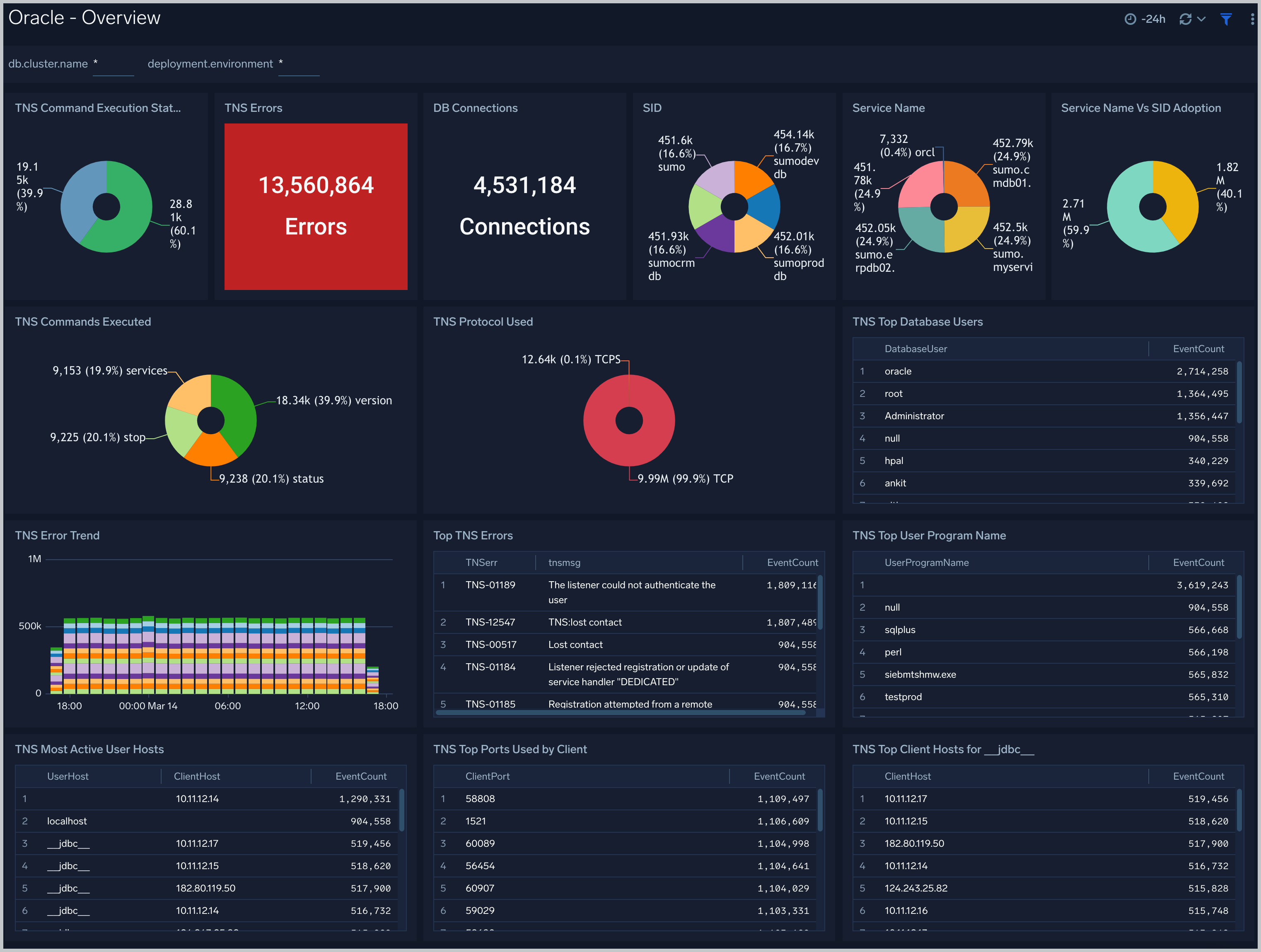Select the __jdbc__ row with 182.80.119.50

(206, 888)
